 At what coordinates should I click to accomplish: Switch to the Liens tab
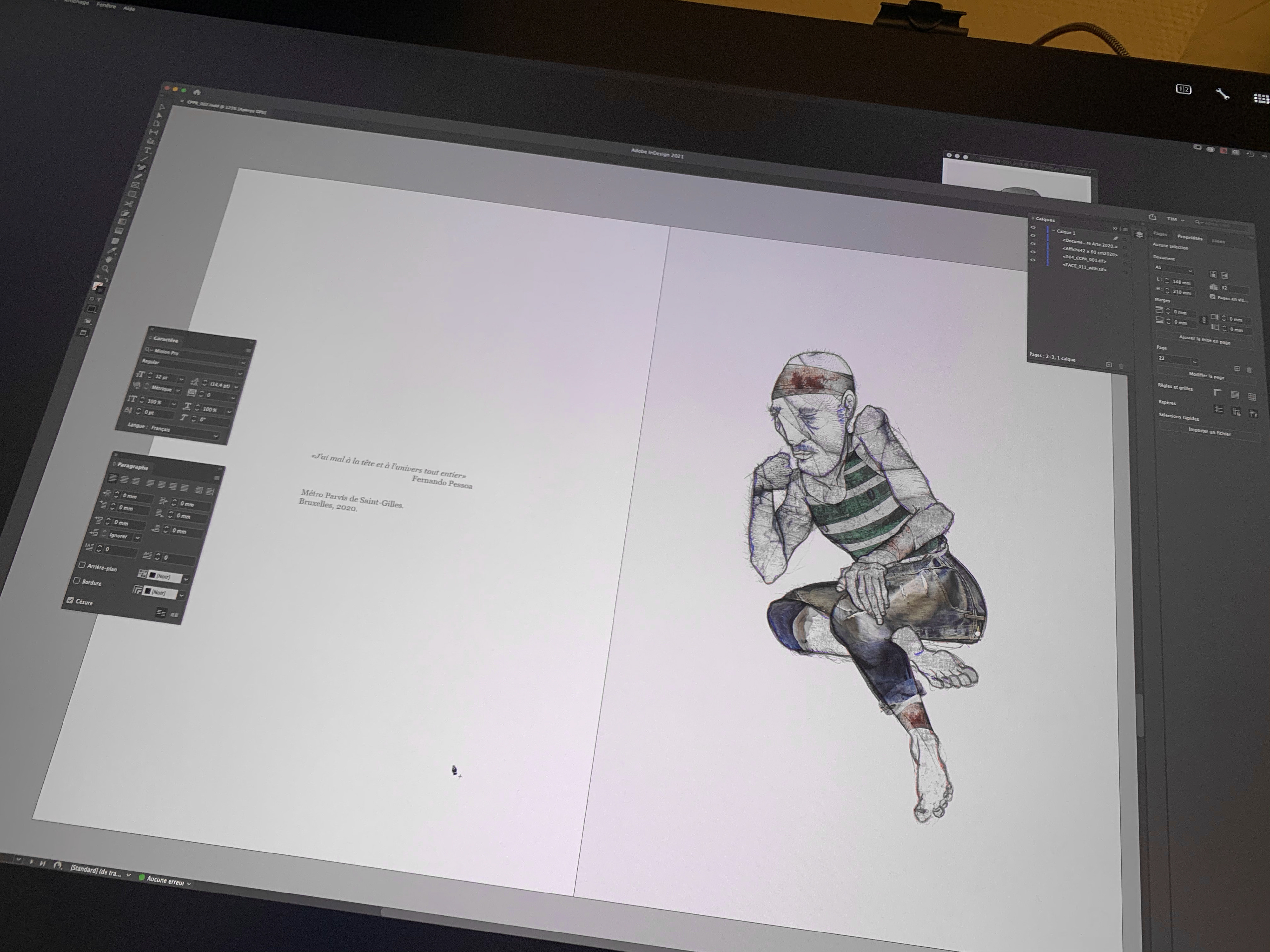tap(1218, 242)
